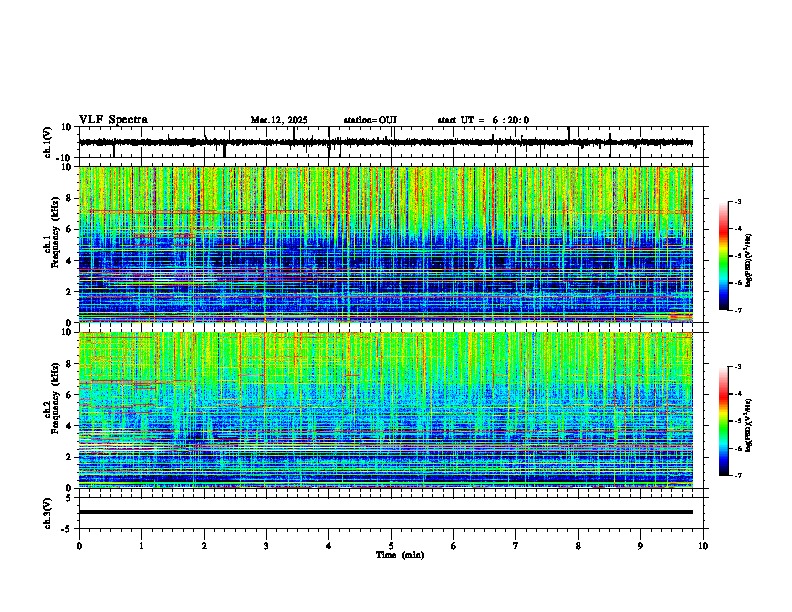792x612 pixels.
Task: Click the time axis tick label 4
Action: tap(329, 546)
